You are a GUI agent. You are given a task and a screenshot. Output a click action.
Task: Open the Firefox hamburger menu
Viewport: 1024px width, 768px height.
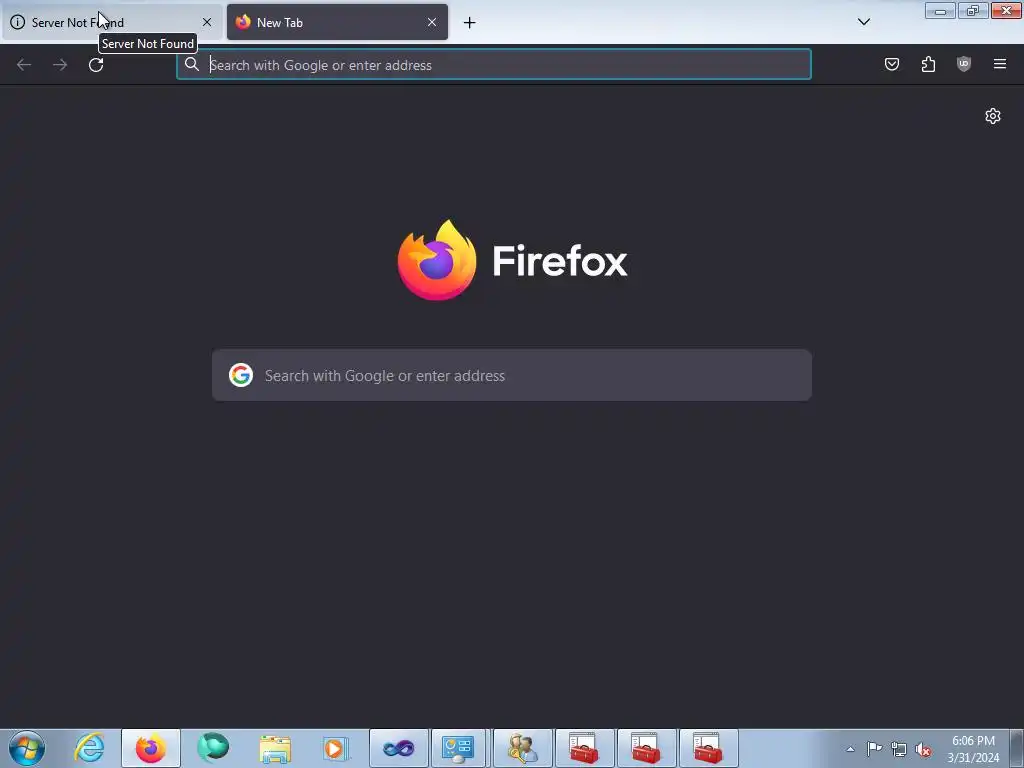tap(1000, 64)
